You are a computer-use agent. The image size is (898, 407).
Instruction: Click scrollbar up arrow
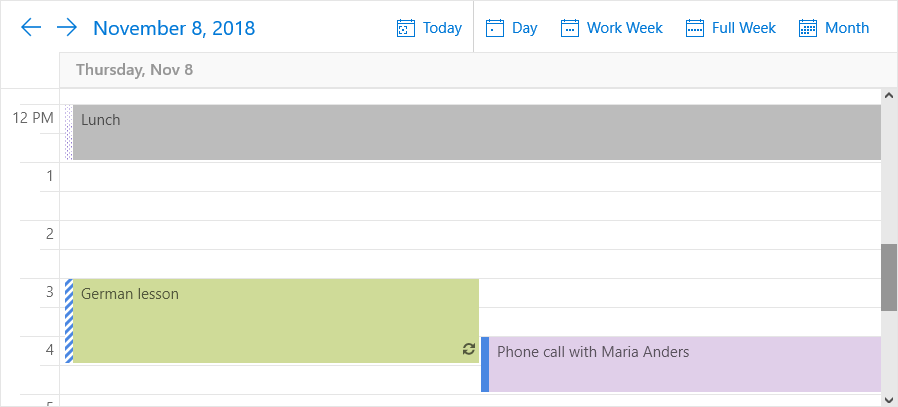tap(889, 96)
